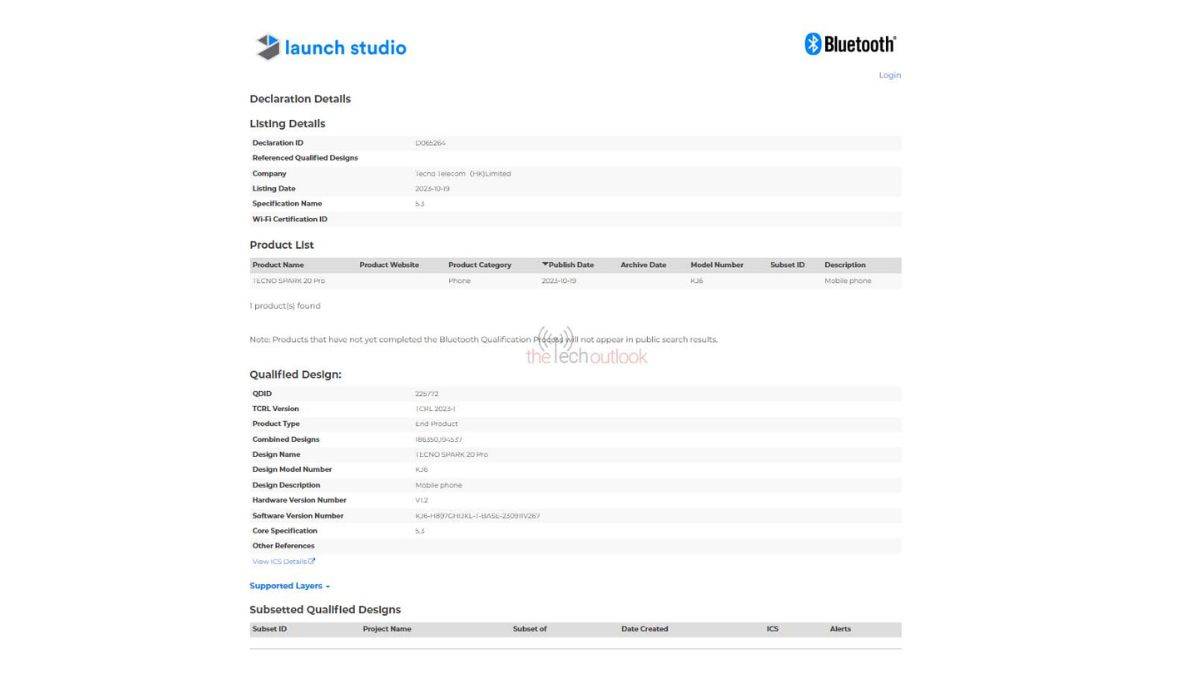Click the ICS column header

(773, 629)
